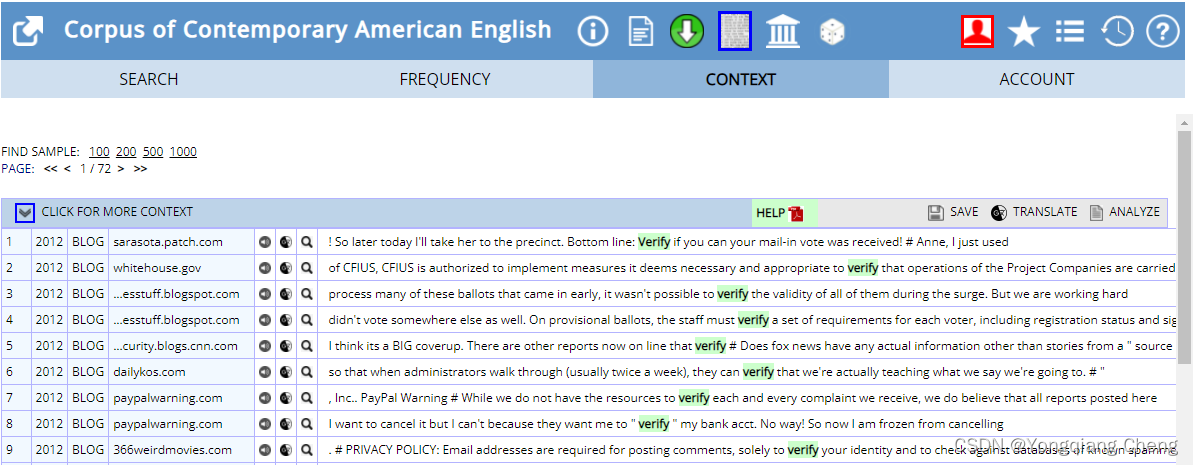The image size is (1193, 465).
Task: Choose a sample of 1000
Action: 183,151
